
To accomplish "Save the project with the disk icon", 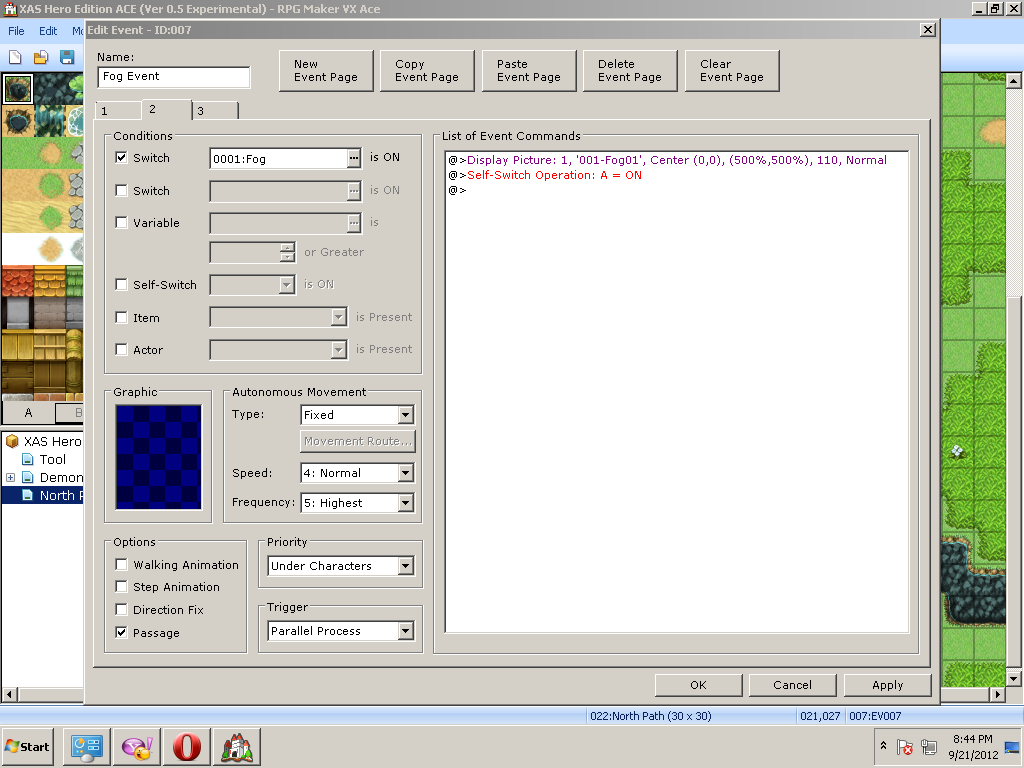I will coord(66,58).
